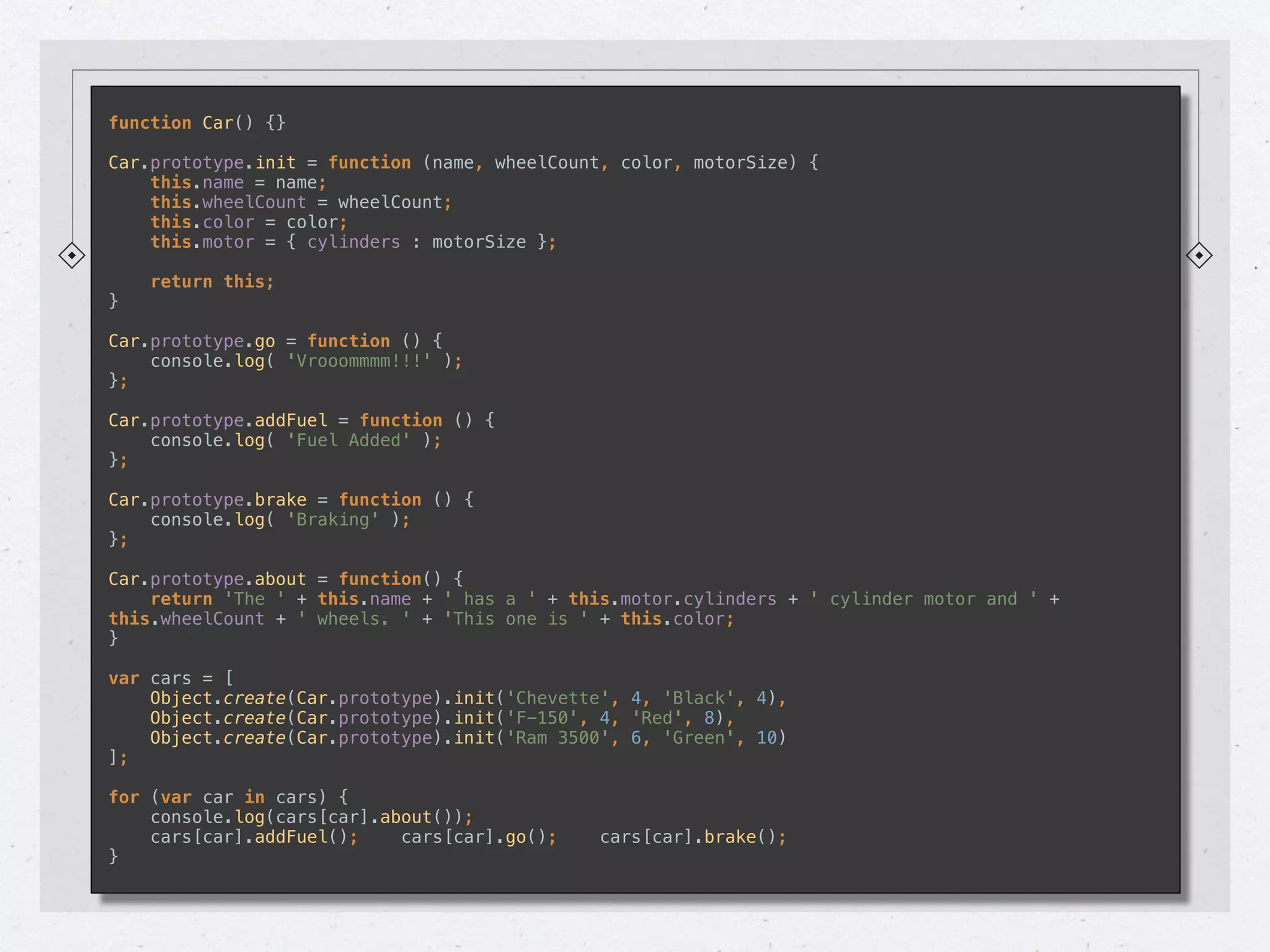Click the 'var cars = [' declaration
This screenshot has width=1270, height=952.
[171, 678]
